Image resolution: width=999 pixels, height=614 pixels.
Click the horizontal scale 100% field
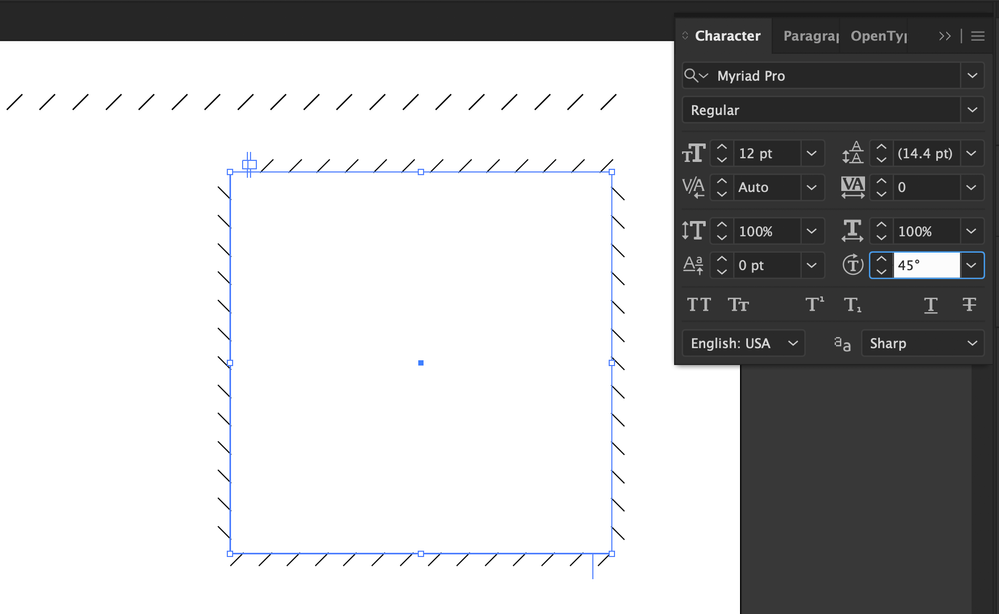click(926, 231)
